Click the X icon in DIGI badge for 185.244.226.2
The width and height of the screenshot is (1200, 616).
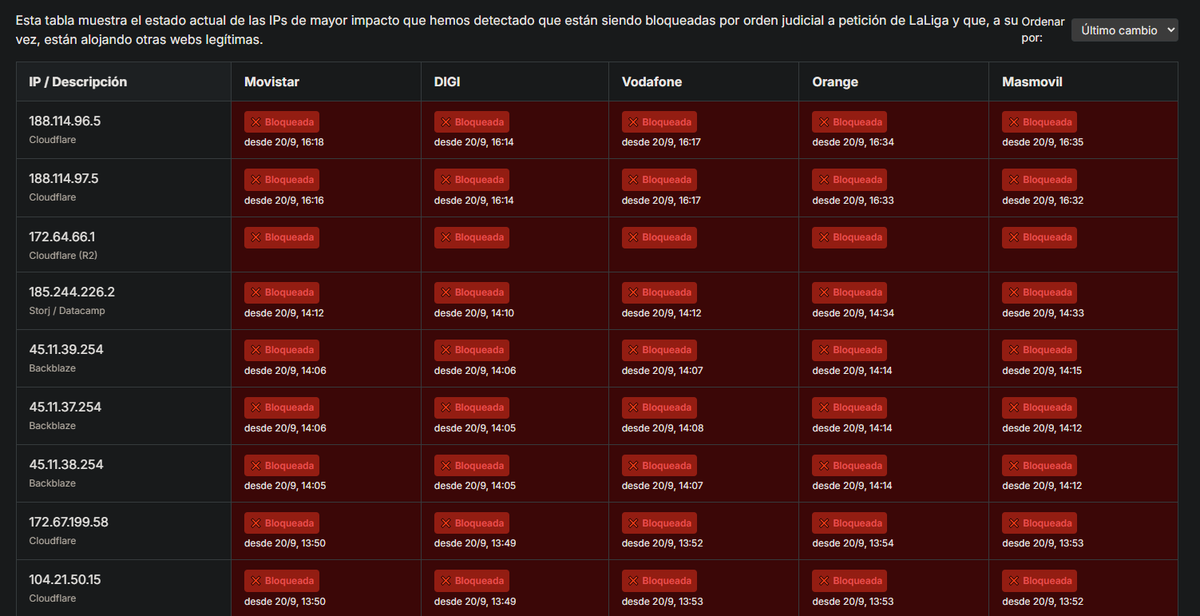[445, 293]
